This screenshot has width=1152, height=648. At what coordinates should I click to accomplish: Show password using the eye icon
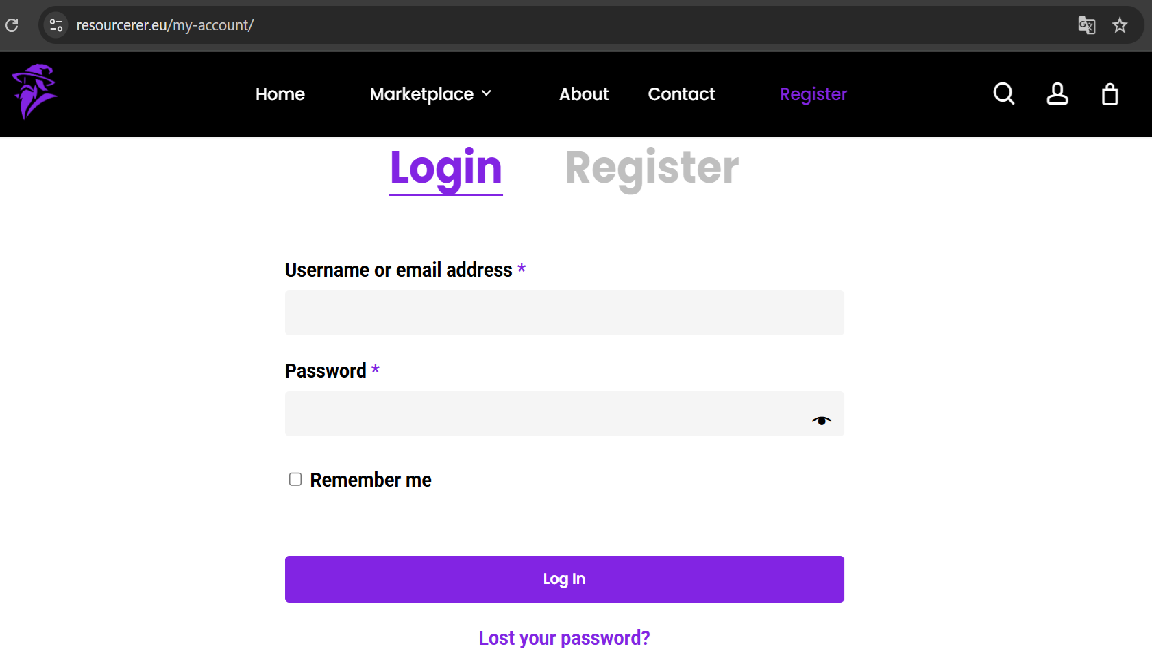tap(821, 420)
